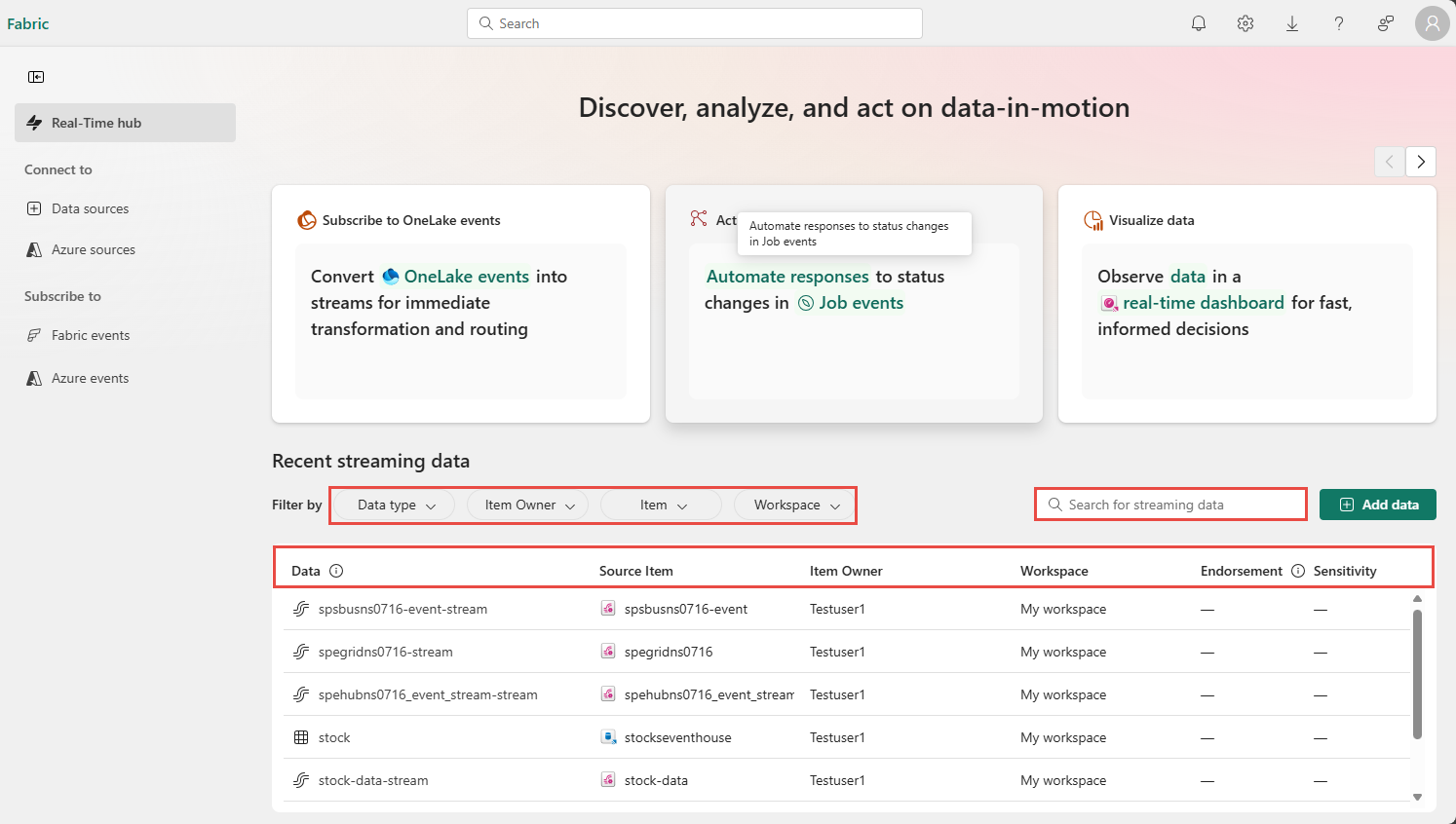This screenshot has width=1456, height=824.
Task: Click the top Search box
Action: pyautogui.click(x=695, y=23)
